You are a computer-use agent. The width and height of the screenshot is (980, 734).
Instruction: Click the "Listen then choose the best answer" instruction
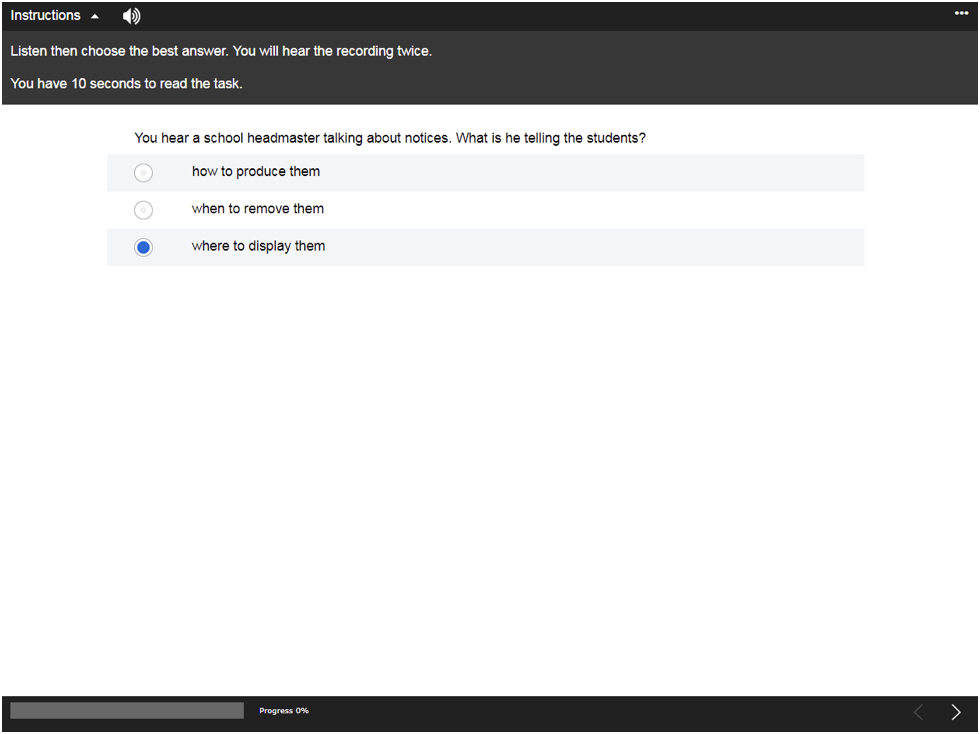[221, 51]
